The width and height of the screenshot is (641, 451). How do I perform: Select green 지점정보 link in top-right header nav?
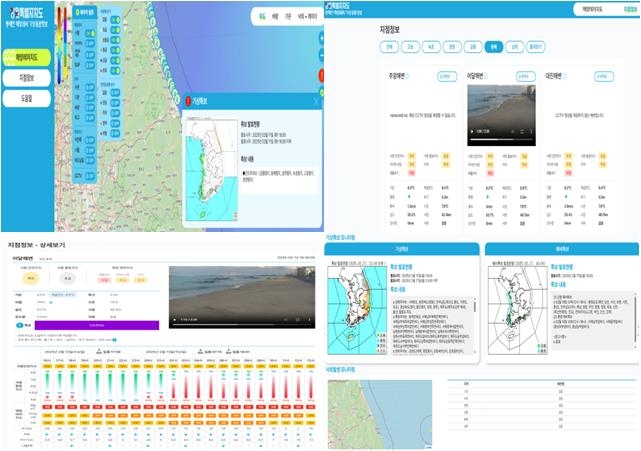[x=630, y=9]
